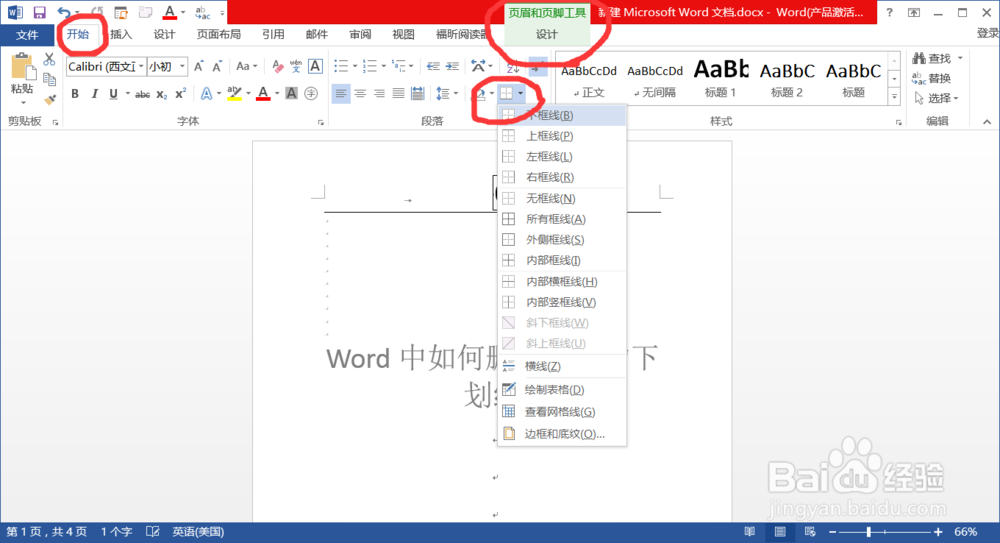Toggle Bold formatting
This screenshot has width=1000, height=543.
click(x=75, y=94)
